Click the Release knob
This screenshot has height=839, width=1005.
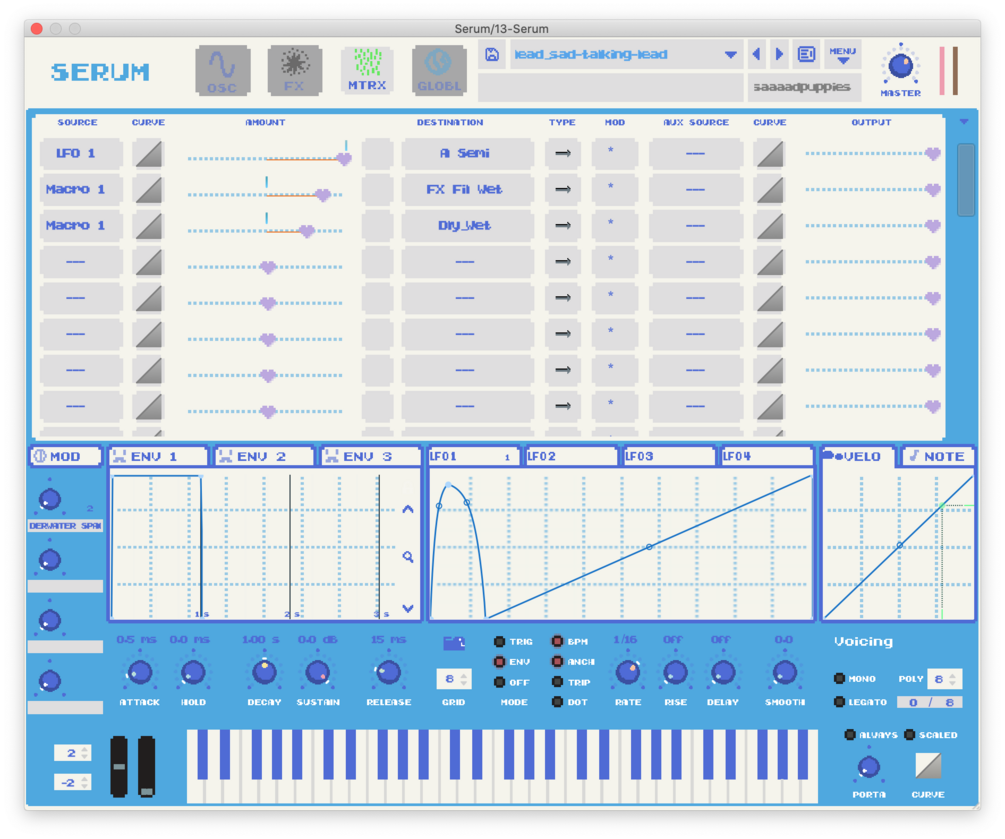pos(388,672)
